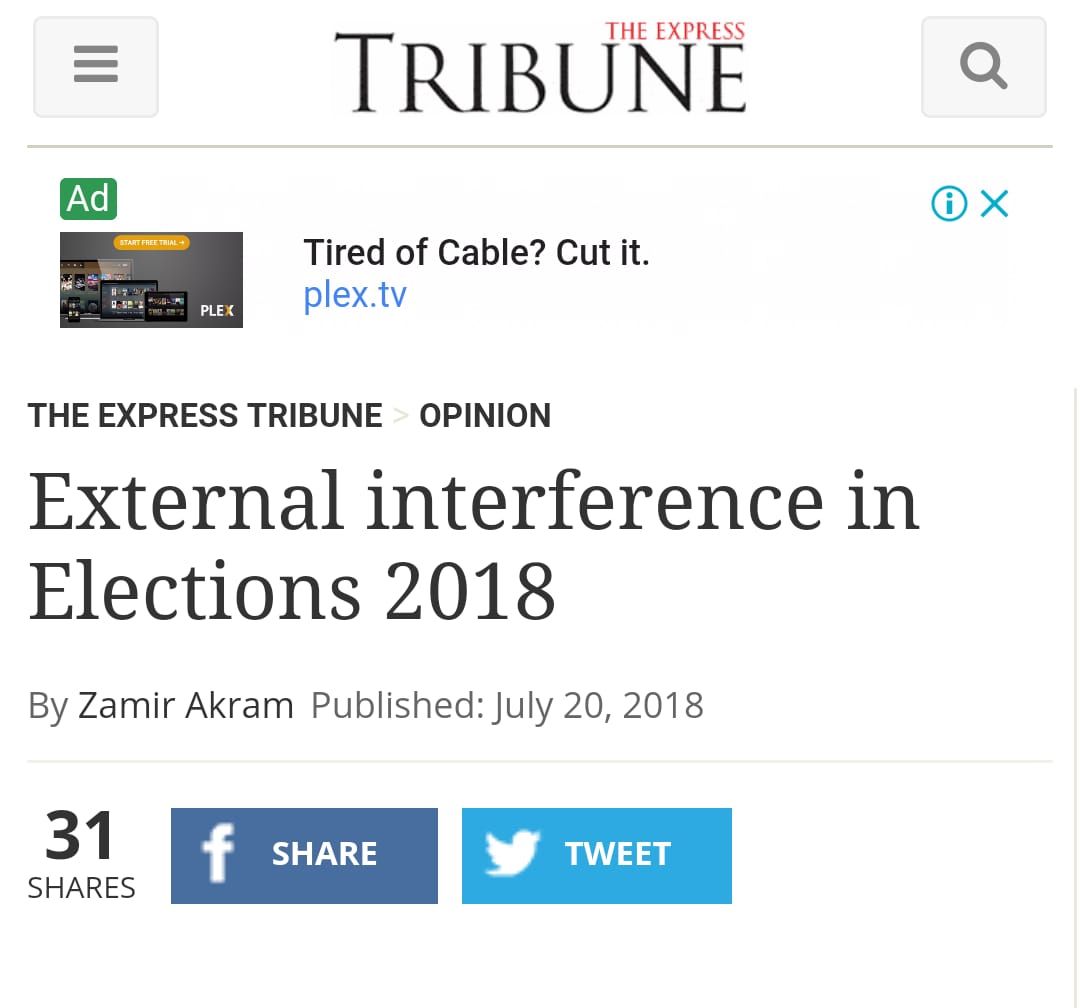Click the 'Tired of Cable? Cut it.' headline

(x=476, y=252)
